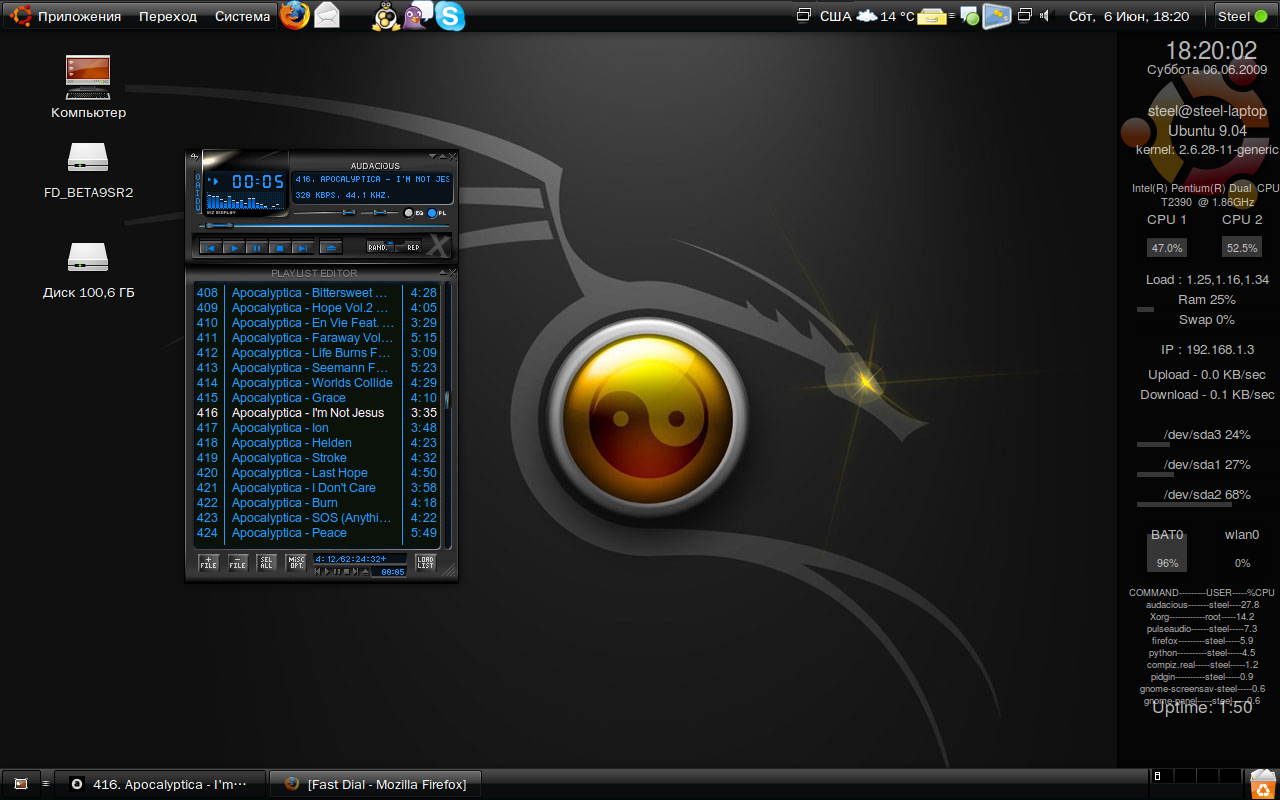
Task: Open the trash icon in bottom panel
Action: pos(1263,783)
